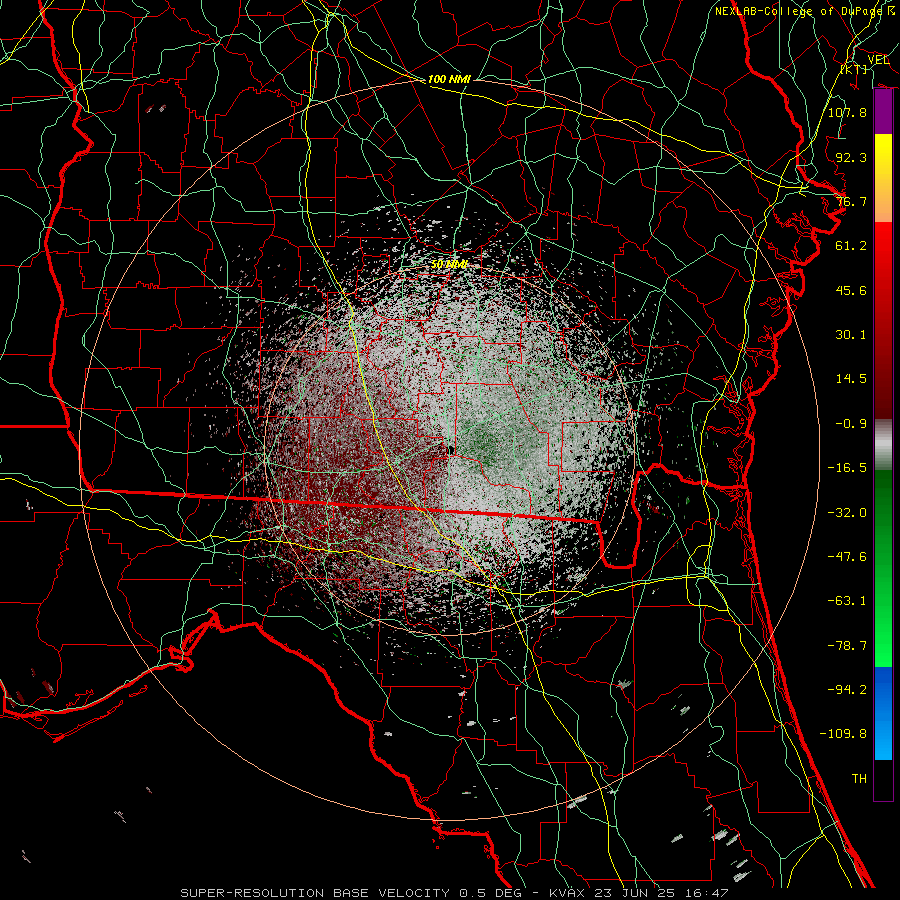Screen dimensions: 900x900
Task: Select the 61.2 velocity scale value
Action: point(851,246)
